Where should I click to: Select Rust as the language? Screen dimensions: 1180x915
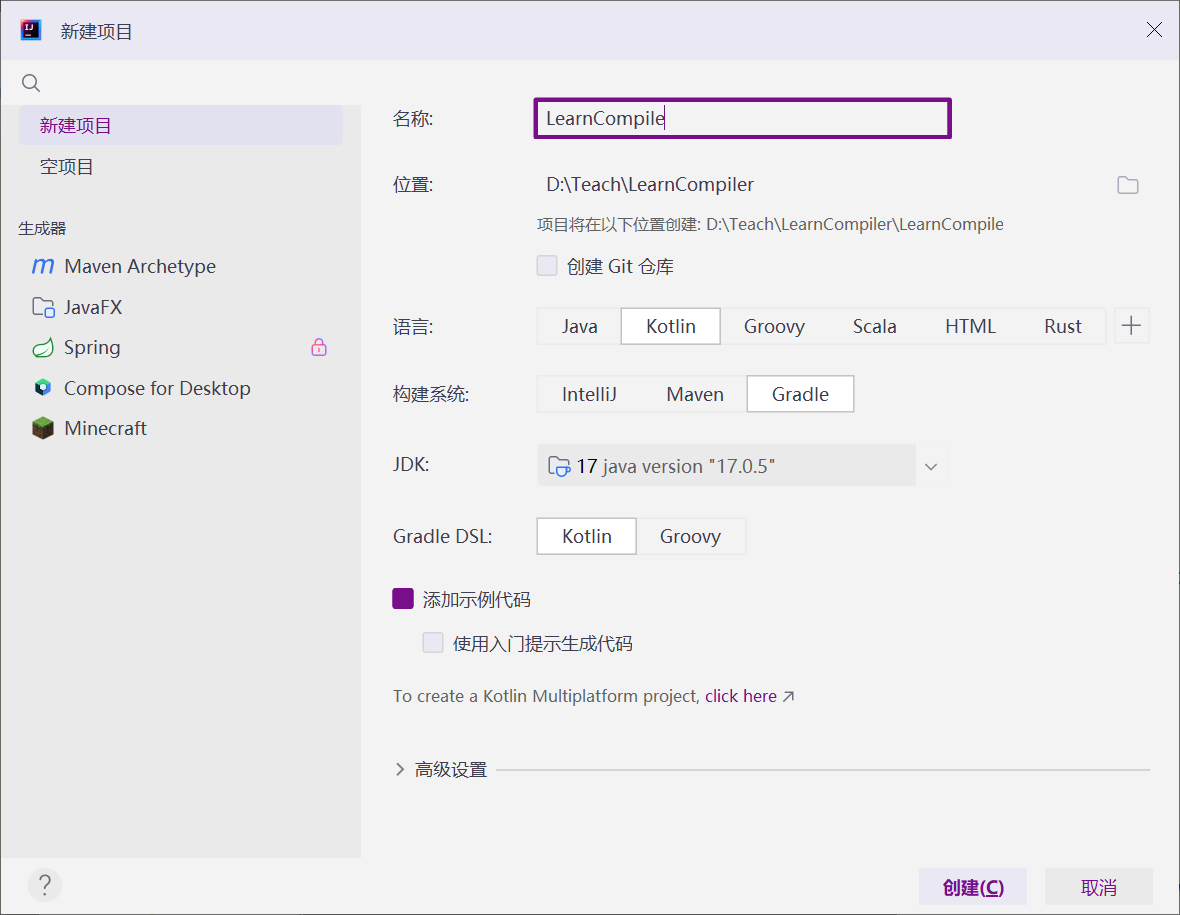[1063, 327]
